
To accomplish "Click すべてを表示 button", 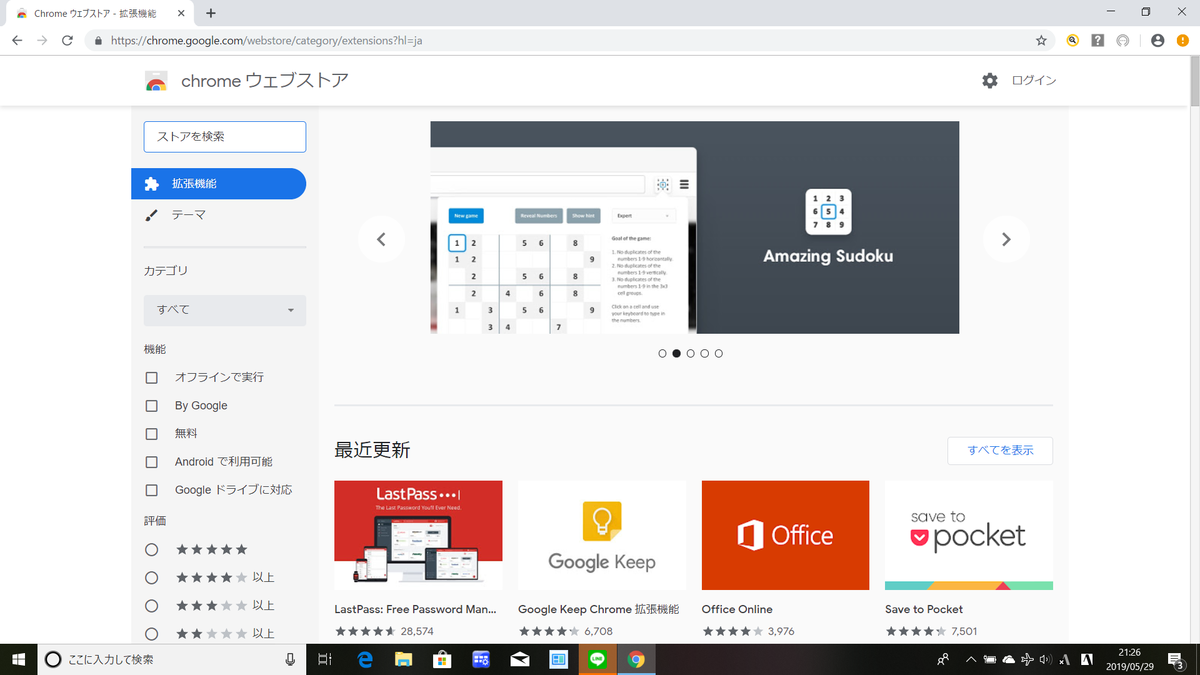I will pyautogui.click(x=1000, y=450).
